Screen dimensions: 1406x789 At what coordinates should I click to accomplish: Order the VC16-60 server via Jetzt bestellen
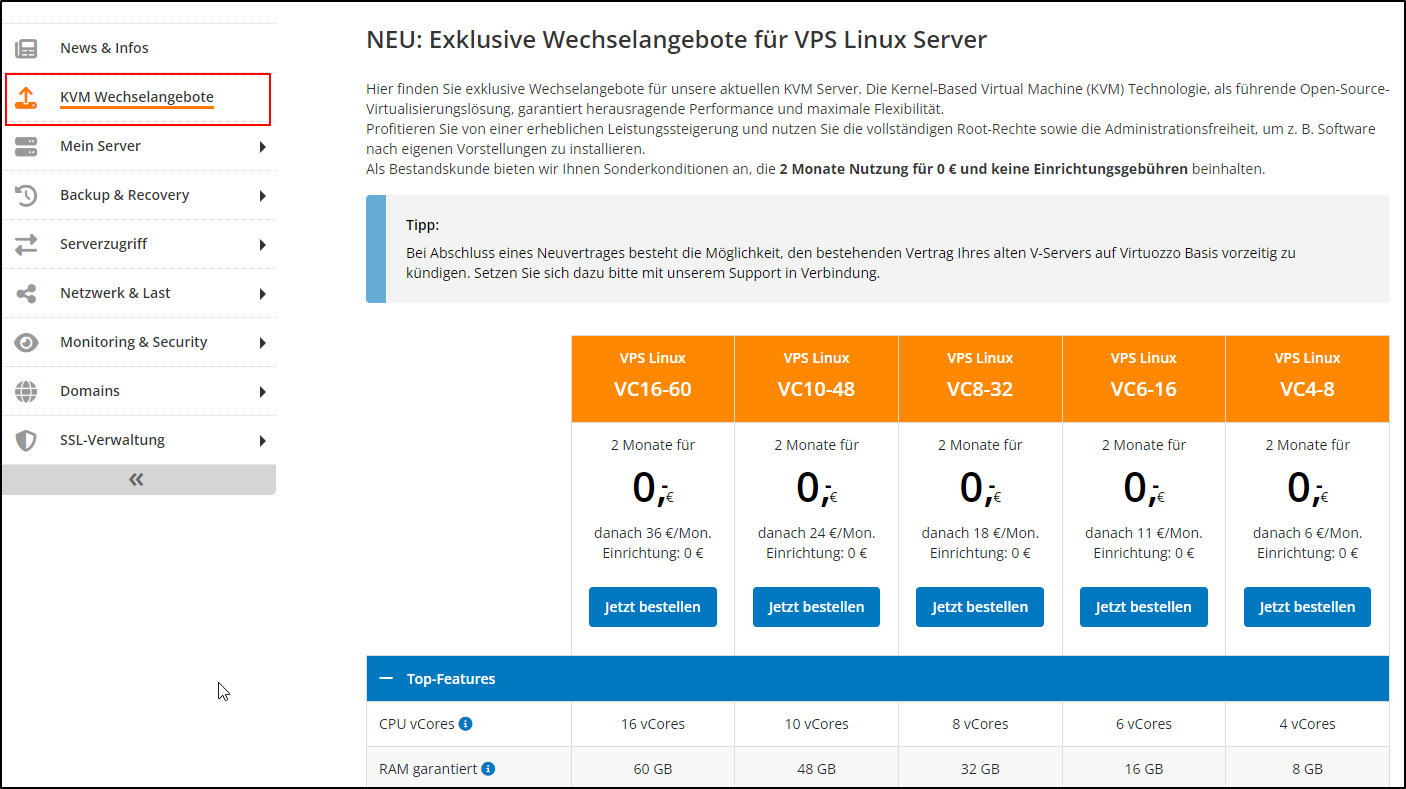coord(652,606)
